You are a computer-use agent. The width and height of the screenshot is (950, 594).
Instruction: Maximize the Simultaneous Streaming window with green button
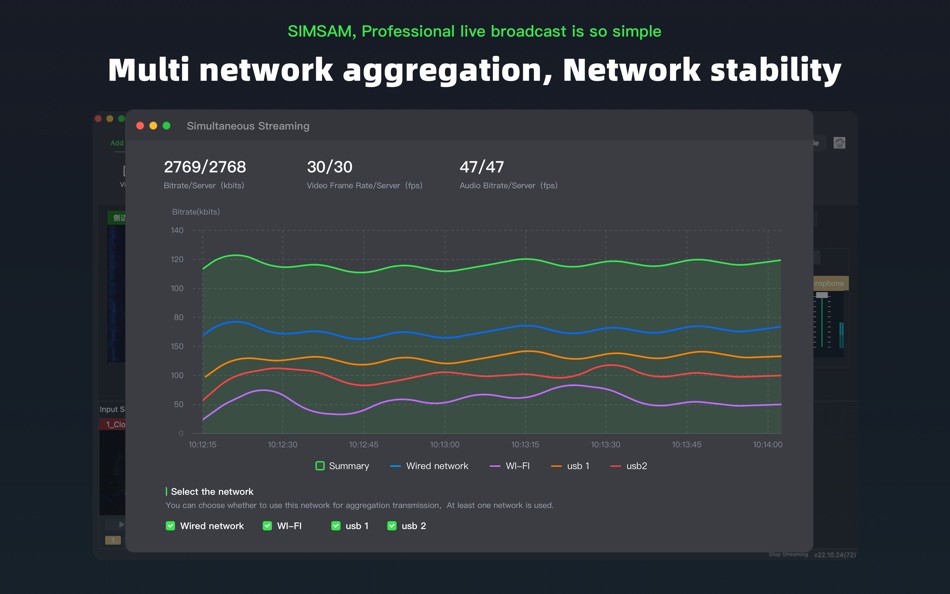click(x=167, y=125)
